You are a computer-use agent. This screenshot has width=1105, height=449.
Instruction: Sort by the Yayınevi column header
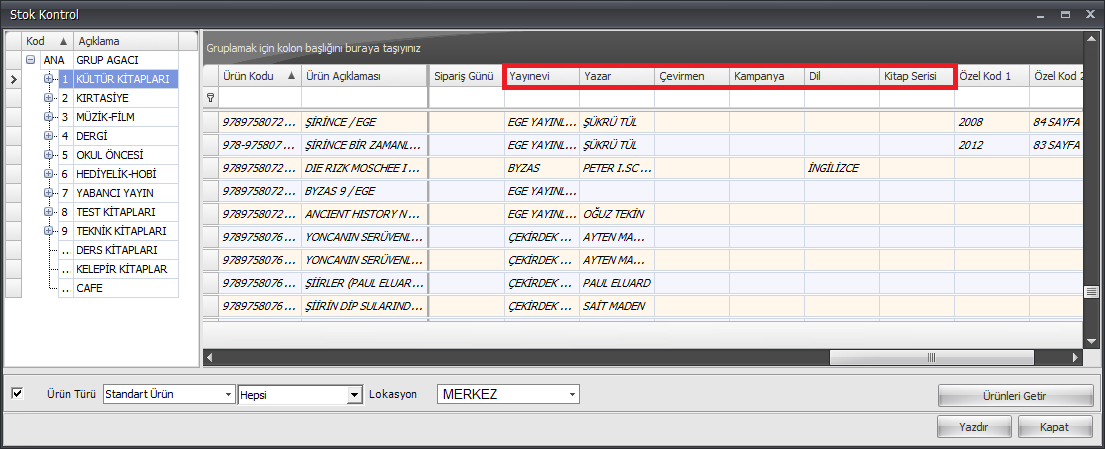click(x=541, y=76)
